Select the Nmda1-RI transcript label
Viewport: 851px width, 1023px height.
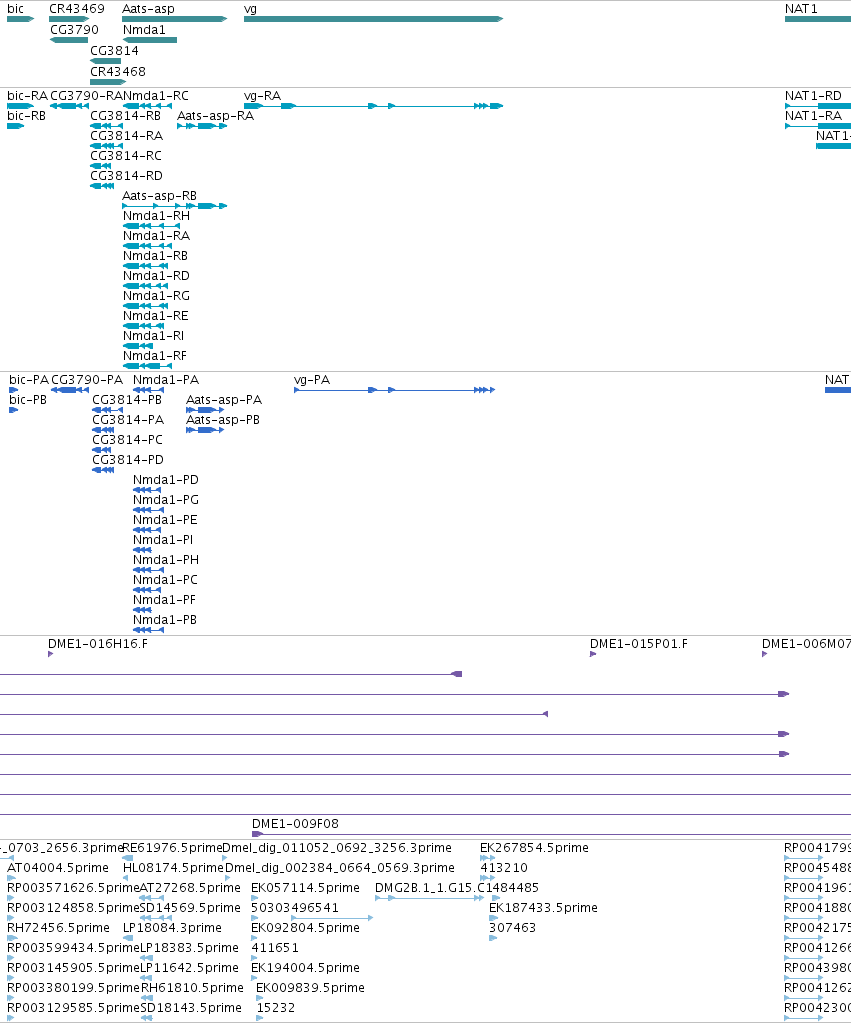pos(153,336)
